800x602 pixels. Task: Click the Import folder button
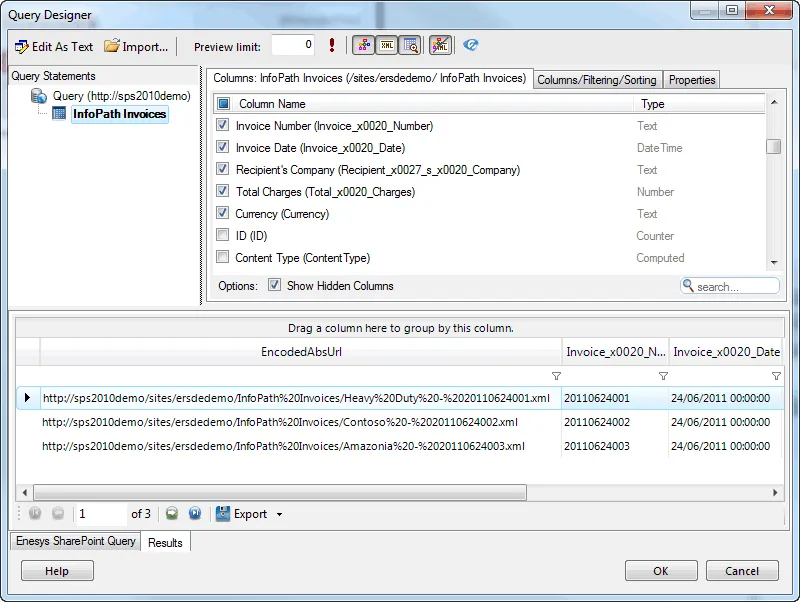coord(137,46)
